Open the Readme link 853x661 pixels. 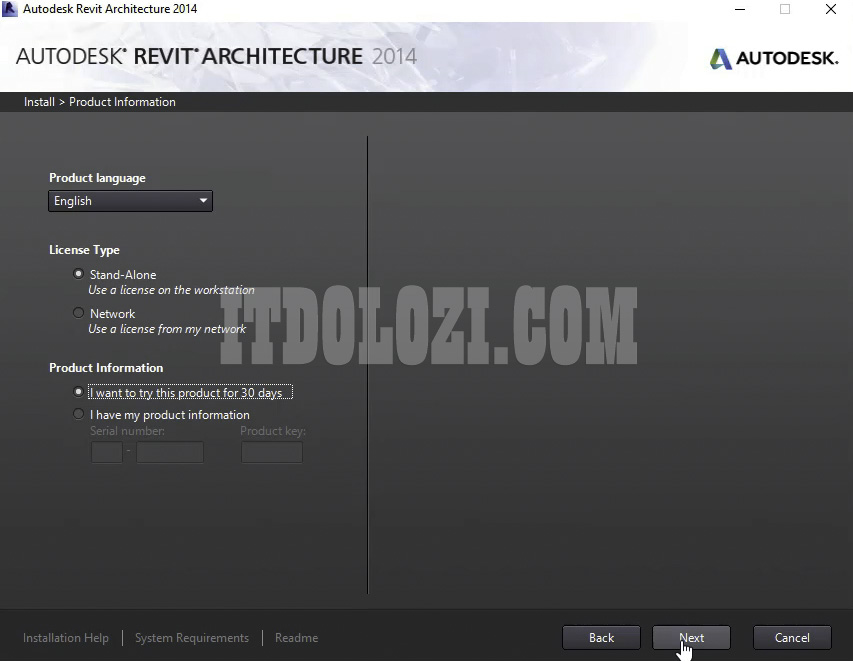click(x=296, y=638)
